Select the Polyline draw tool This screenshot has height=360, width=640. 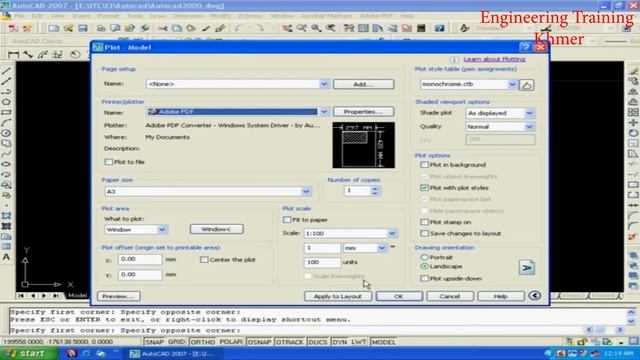[6, 91]
